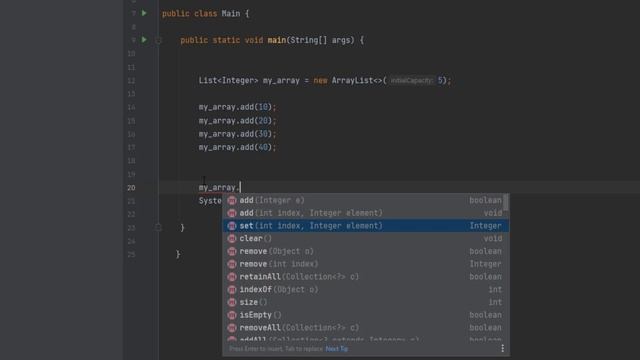
Task: Click List<Integer> type declaration
Action: pyautogui.click(x=228, y=80)
